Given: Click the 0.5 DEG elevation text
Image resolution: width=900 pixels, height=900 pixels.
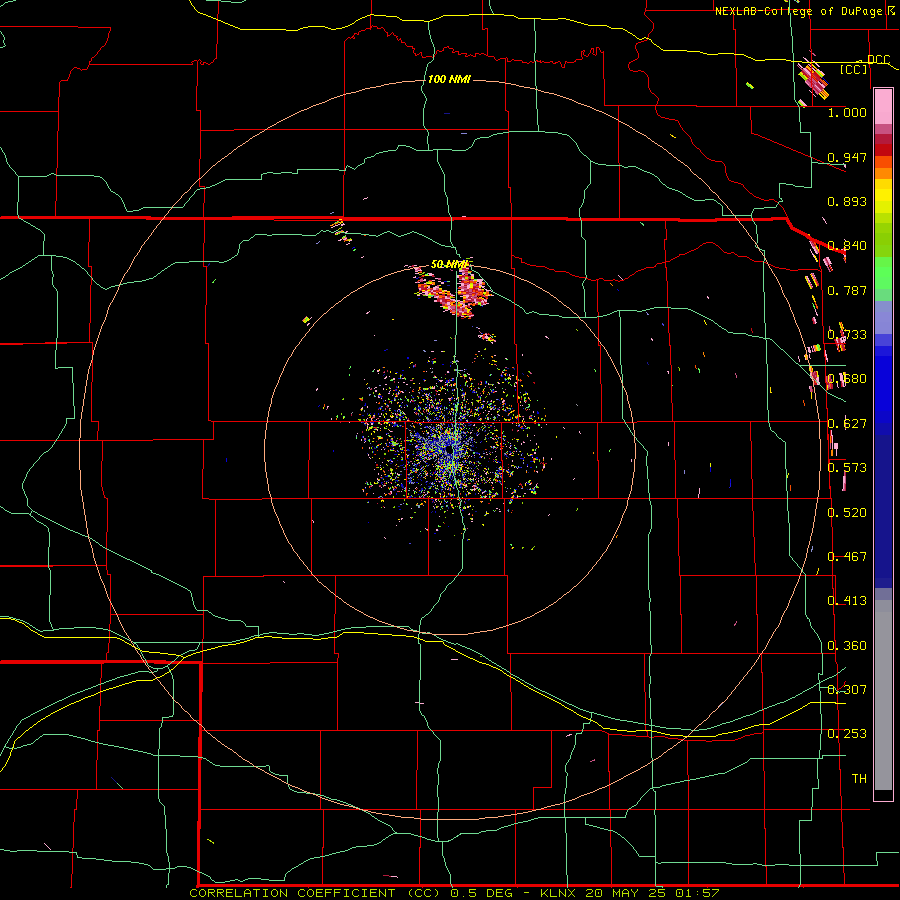Looking at the screenshot, I should click(482, 893).
